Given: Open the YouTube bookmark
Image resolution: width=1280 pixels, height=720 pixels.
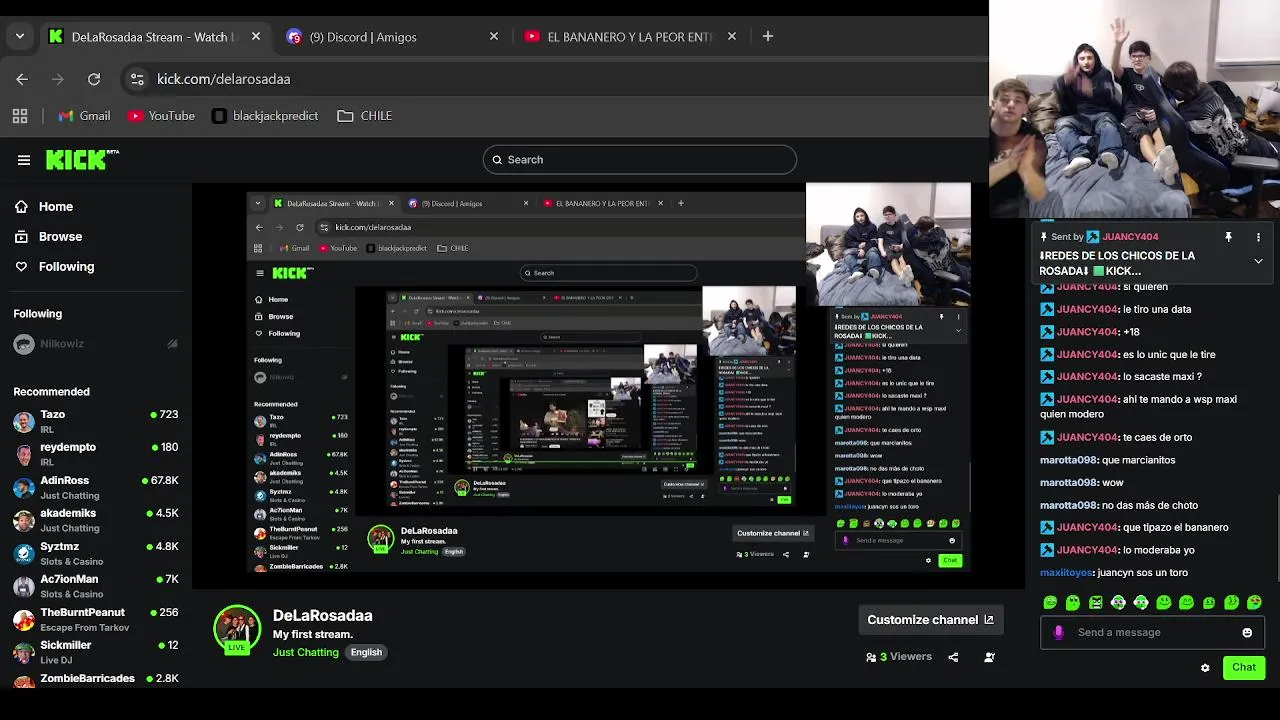Looking at the screenshot, I should (x=161, y=116).
